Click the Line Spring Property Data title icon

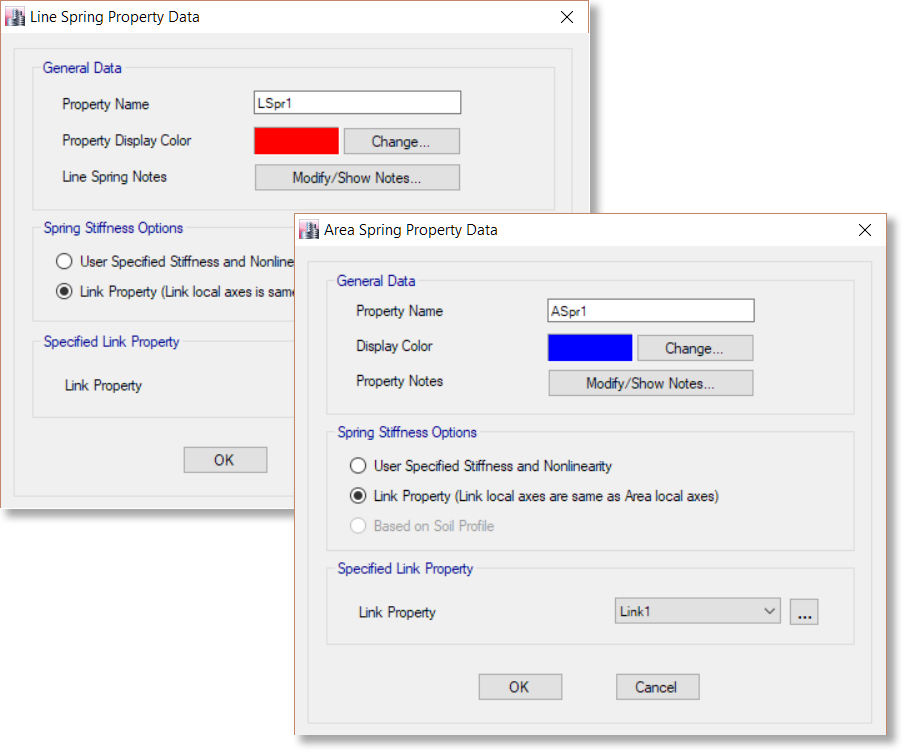coord(15,17)
